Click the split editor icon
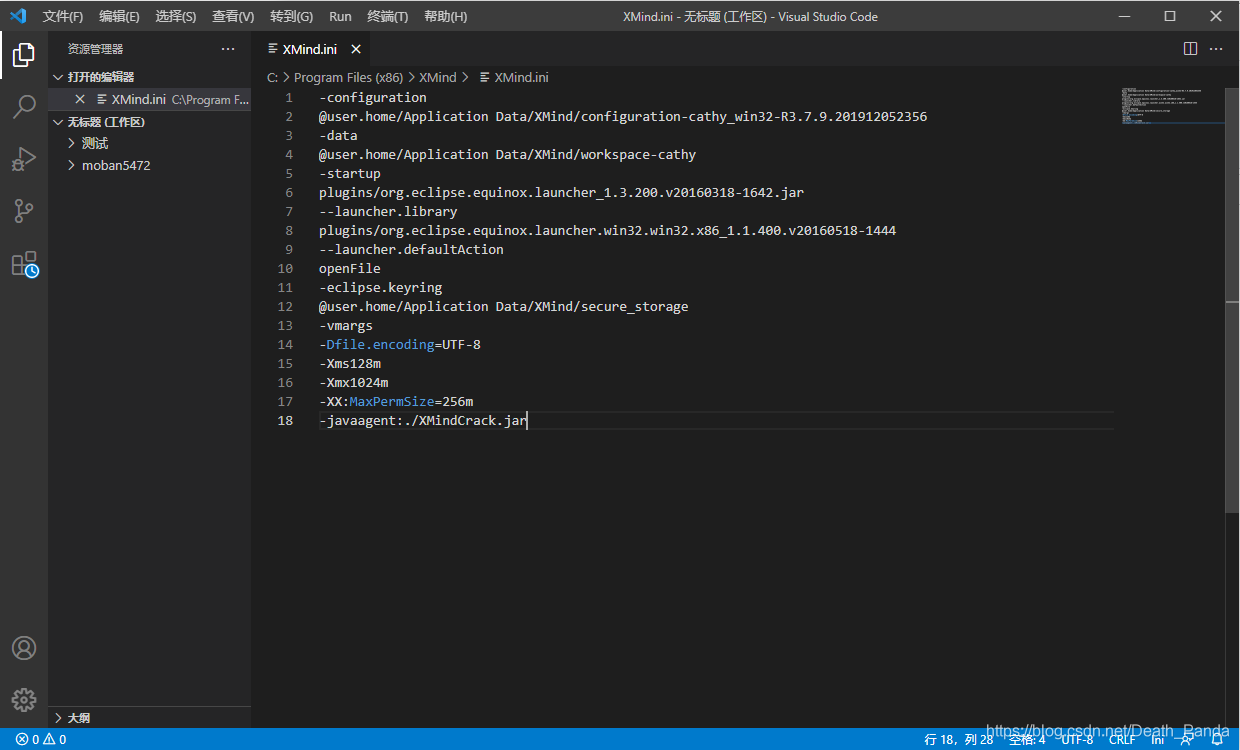This screenshot has width=1240, height=750. 1190,49
